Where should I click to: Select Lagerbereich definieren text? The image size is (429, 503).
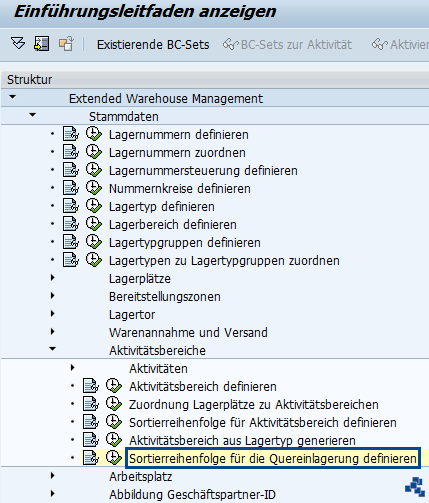pos(173,225)
